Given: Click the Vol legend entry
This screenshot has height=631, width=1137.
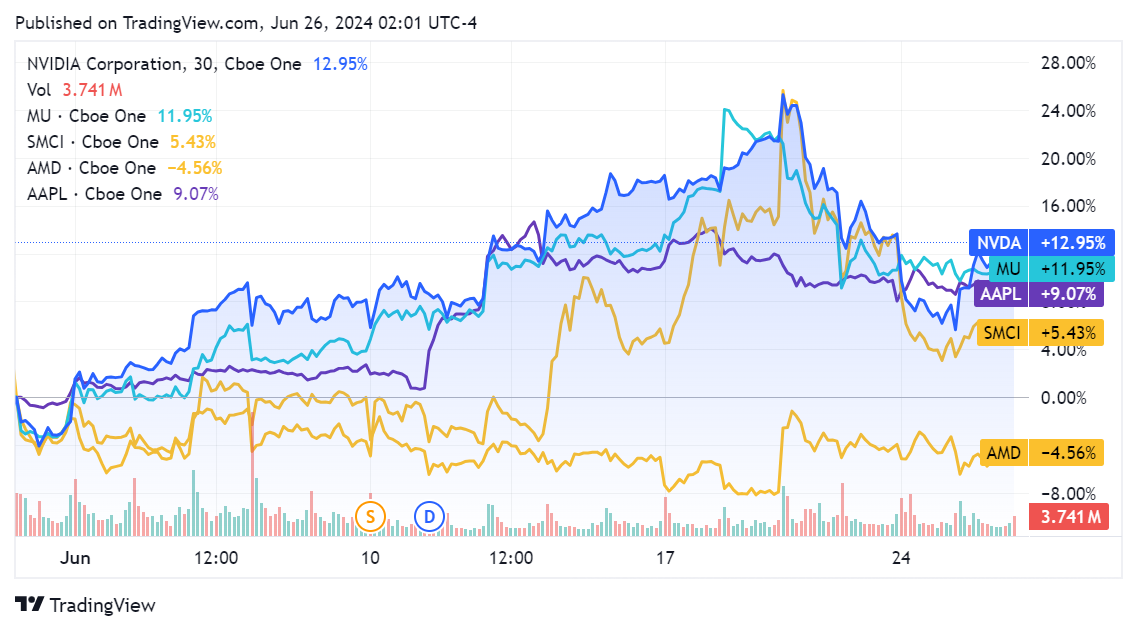Looking at the screenshot, I should click(38, 90).
